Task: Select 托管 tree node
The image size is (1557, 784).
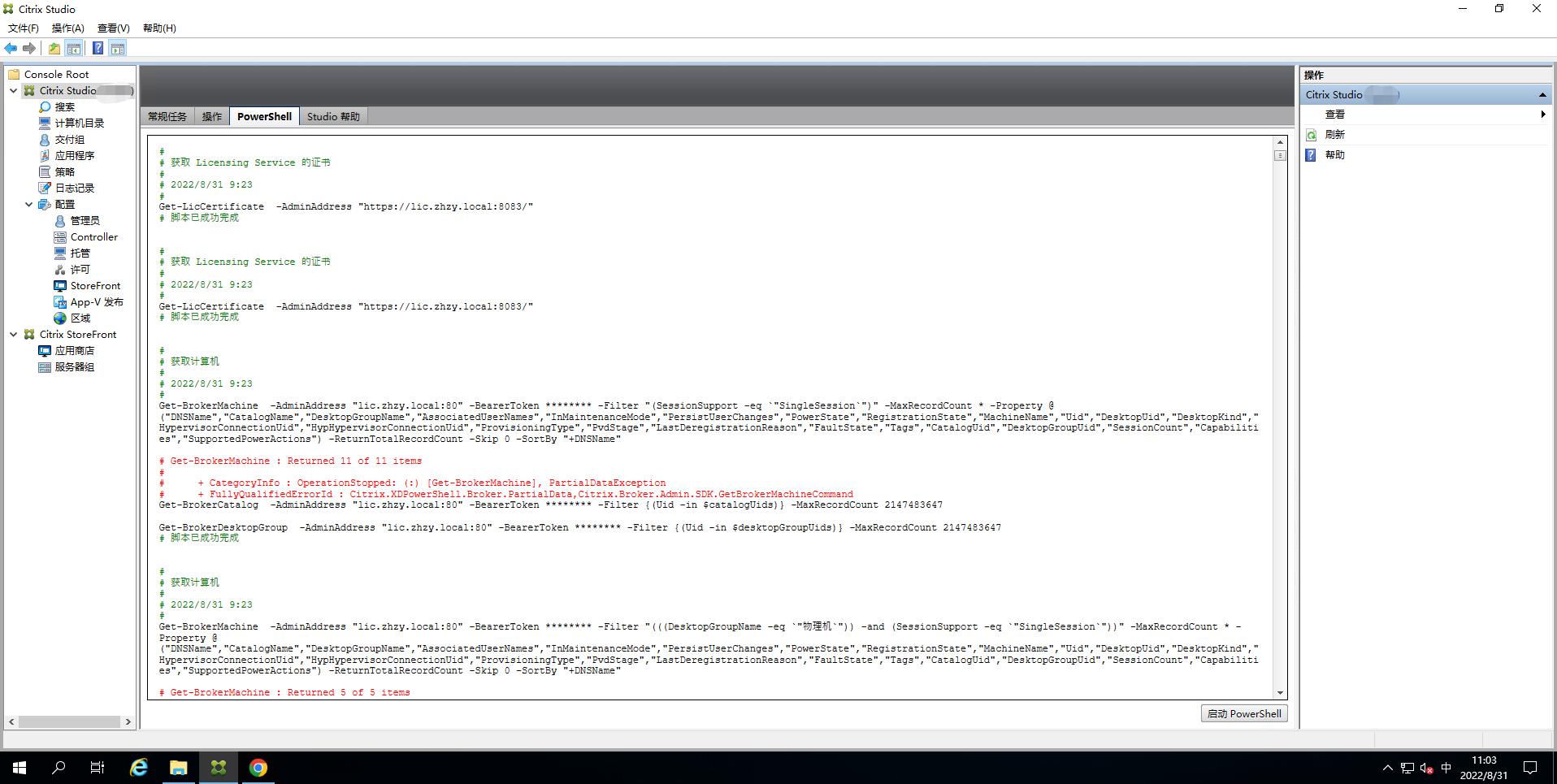Action: 80,253
